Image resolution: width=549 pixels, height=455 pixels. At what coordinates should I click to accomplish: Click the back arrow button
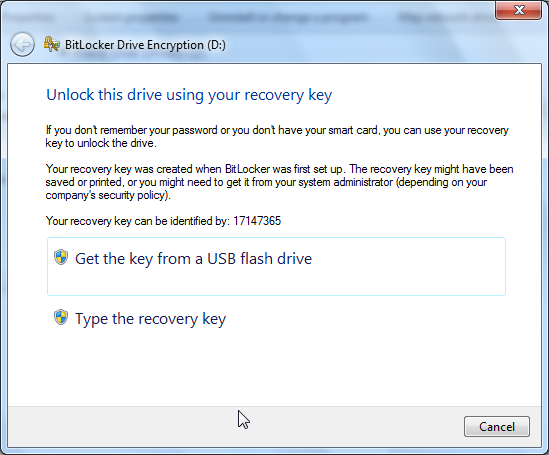pos(22,44)
